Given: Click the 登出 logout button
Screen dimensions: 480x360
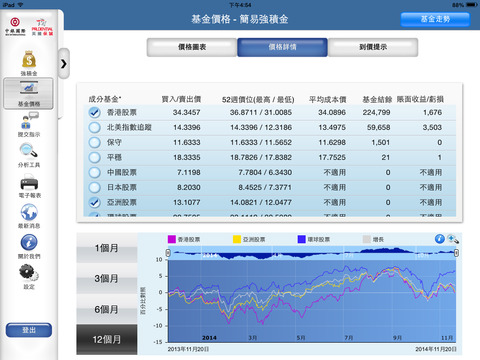Looking at the screenshot, I should (x=29, y=330).
